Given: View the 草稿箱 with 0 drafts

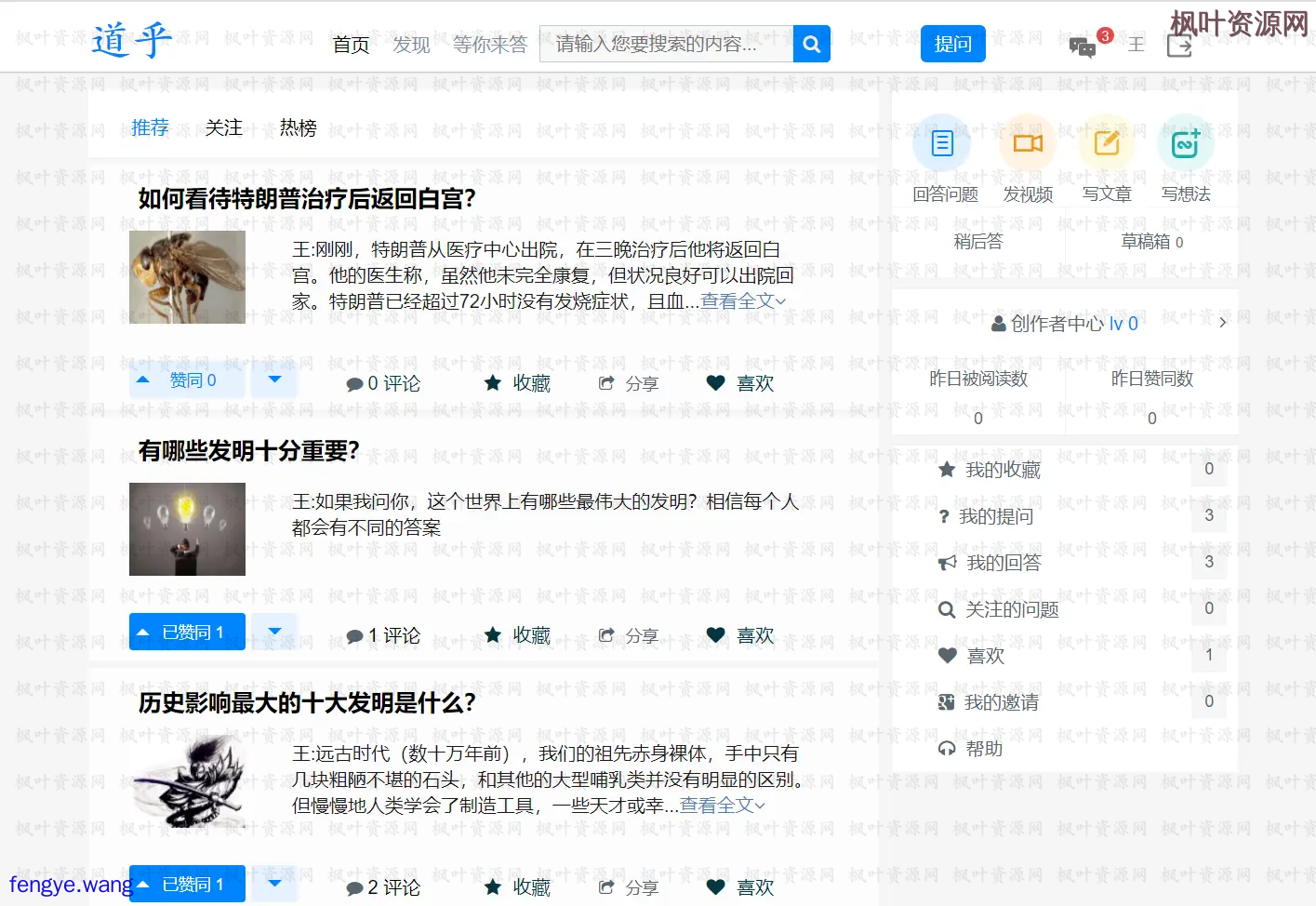Looking at the screenshot, I should tap(1153, 241).
